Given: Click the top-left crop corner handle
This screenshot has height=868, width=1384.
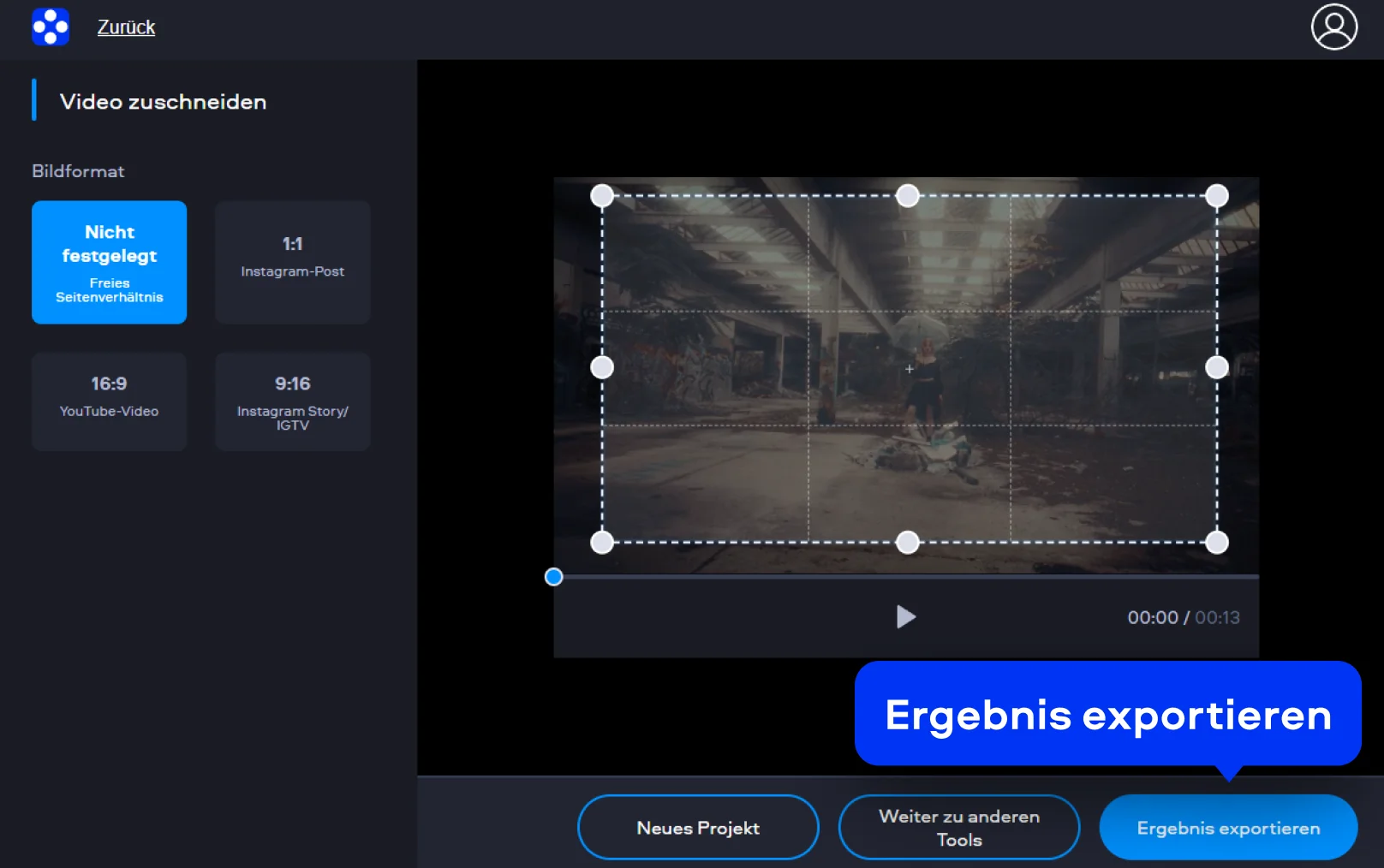Looking at the screenshot, I should click(602, 196).
